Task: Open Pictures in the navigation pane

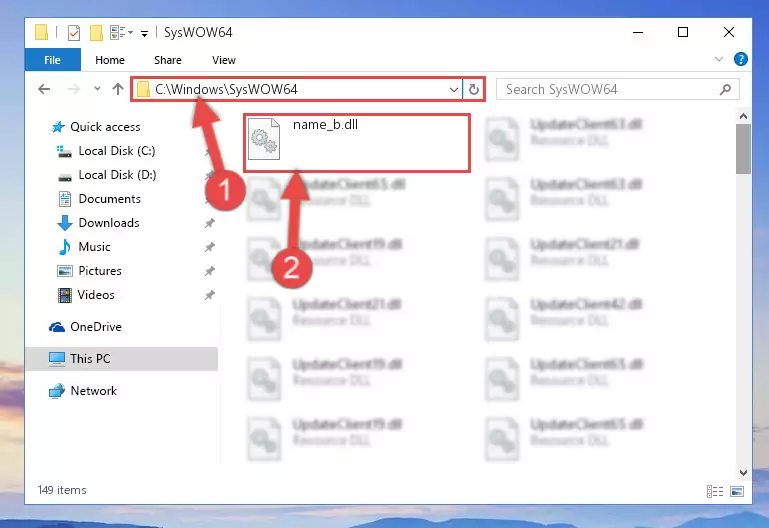Action: 100,271
